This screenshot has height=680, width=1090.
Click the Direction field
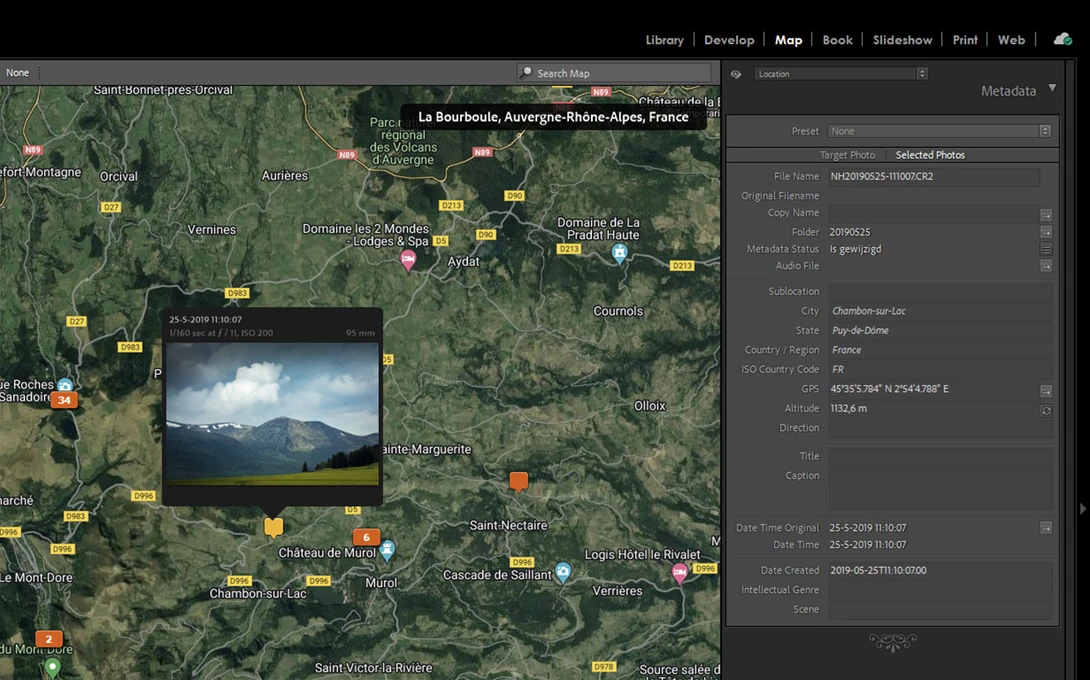click(x=940, y=428)
